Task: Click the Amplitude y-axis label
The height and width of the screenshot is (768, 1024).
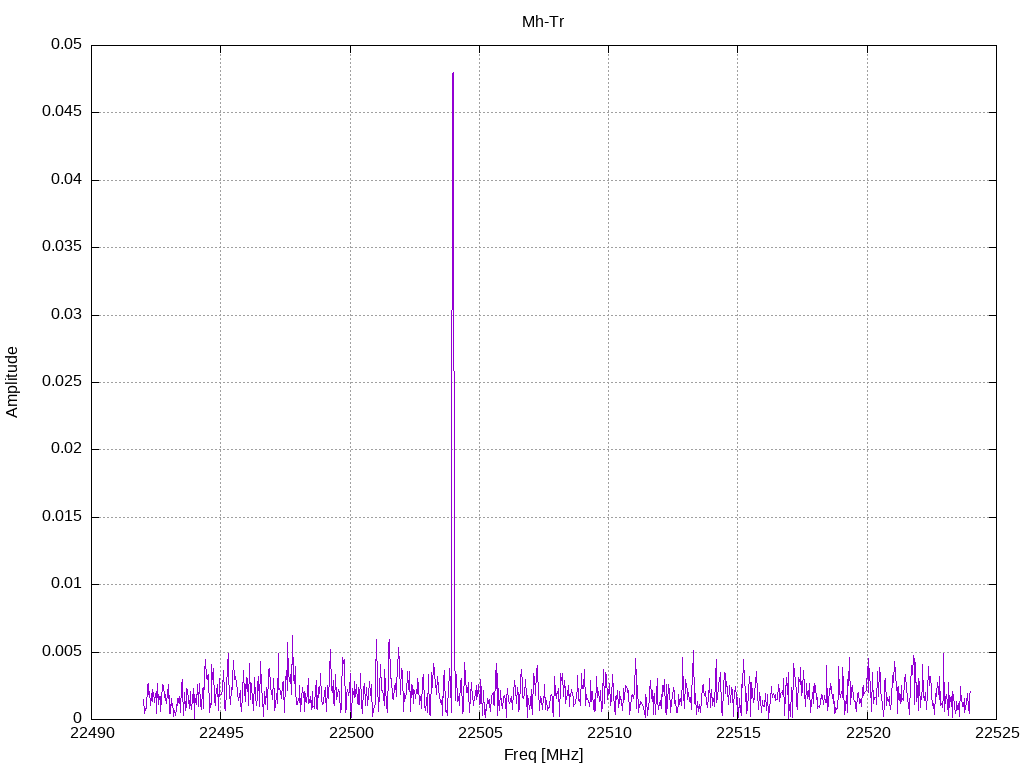Action: [13, 382]
